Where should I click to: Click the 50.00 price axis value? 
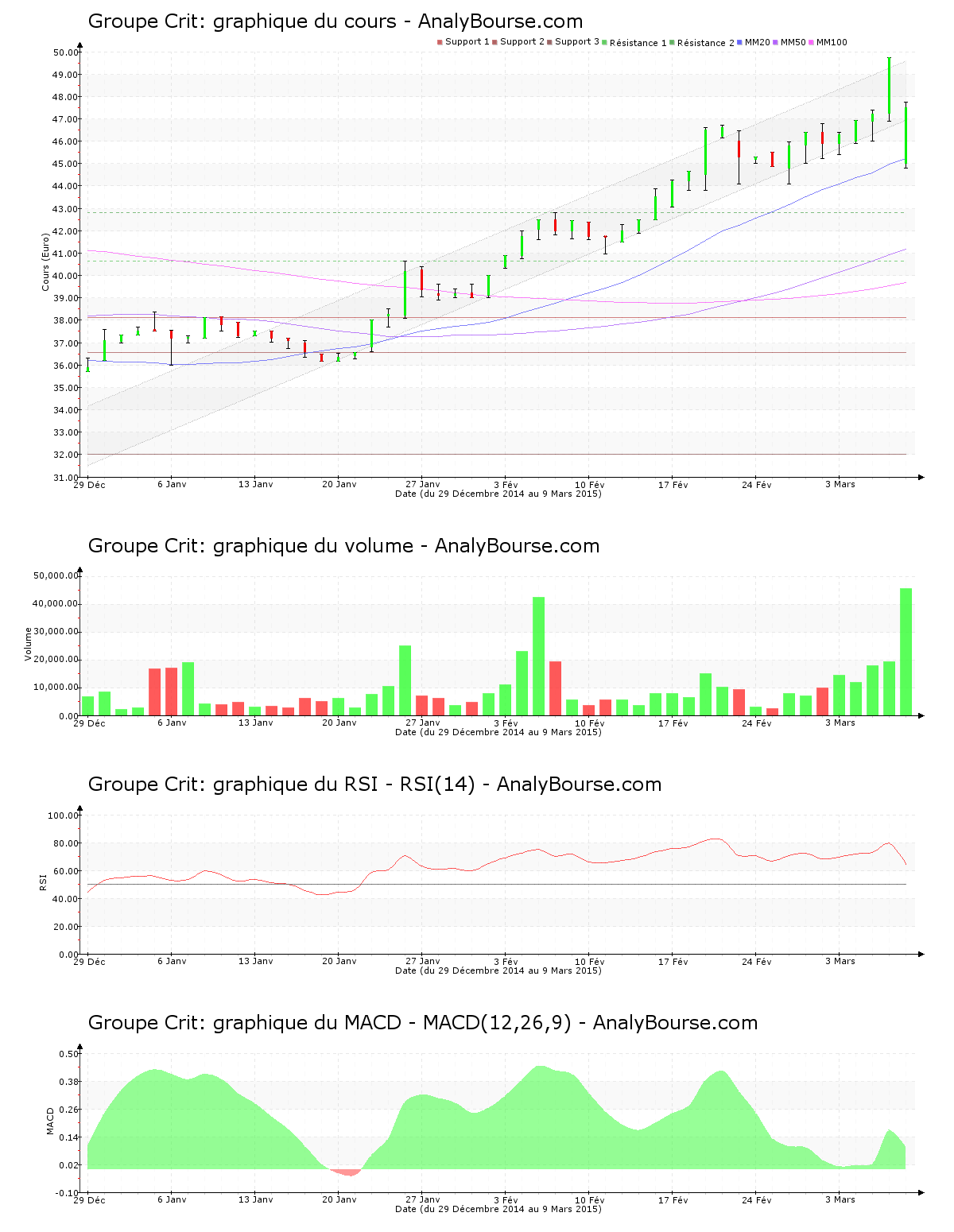tap(65, 52)
